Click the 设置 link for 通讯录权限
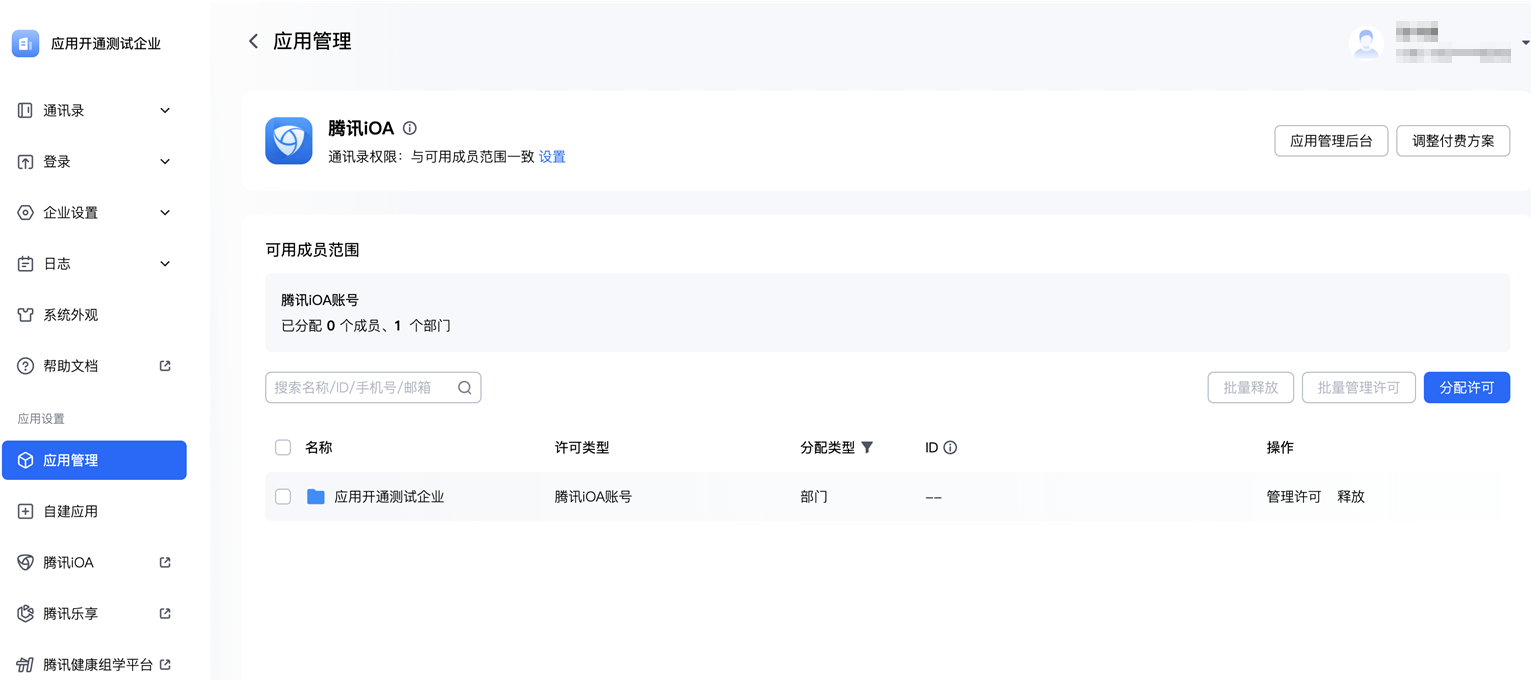This screenshot has height=680, width=1531. 552,157
